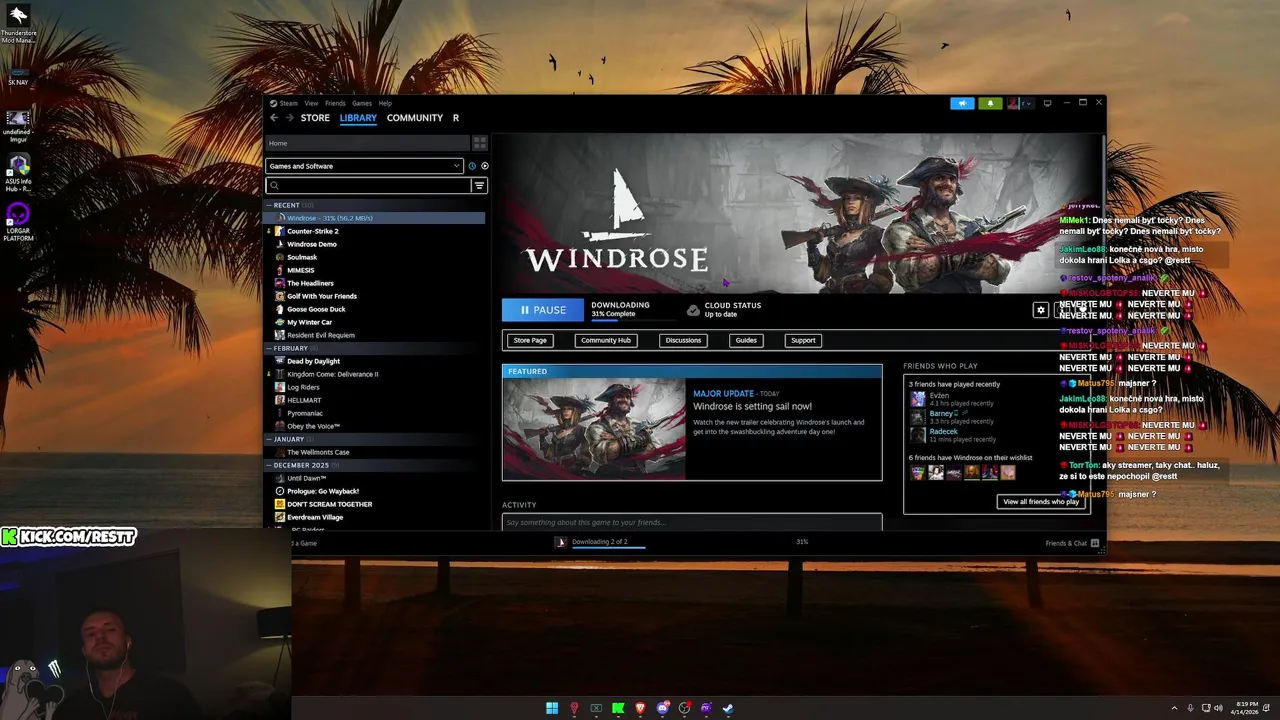Toggle sort by recent activity clock icon

(x=472, y=166)
